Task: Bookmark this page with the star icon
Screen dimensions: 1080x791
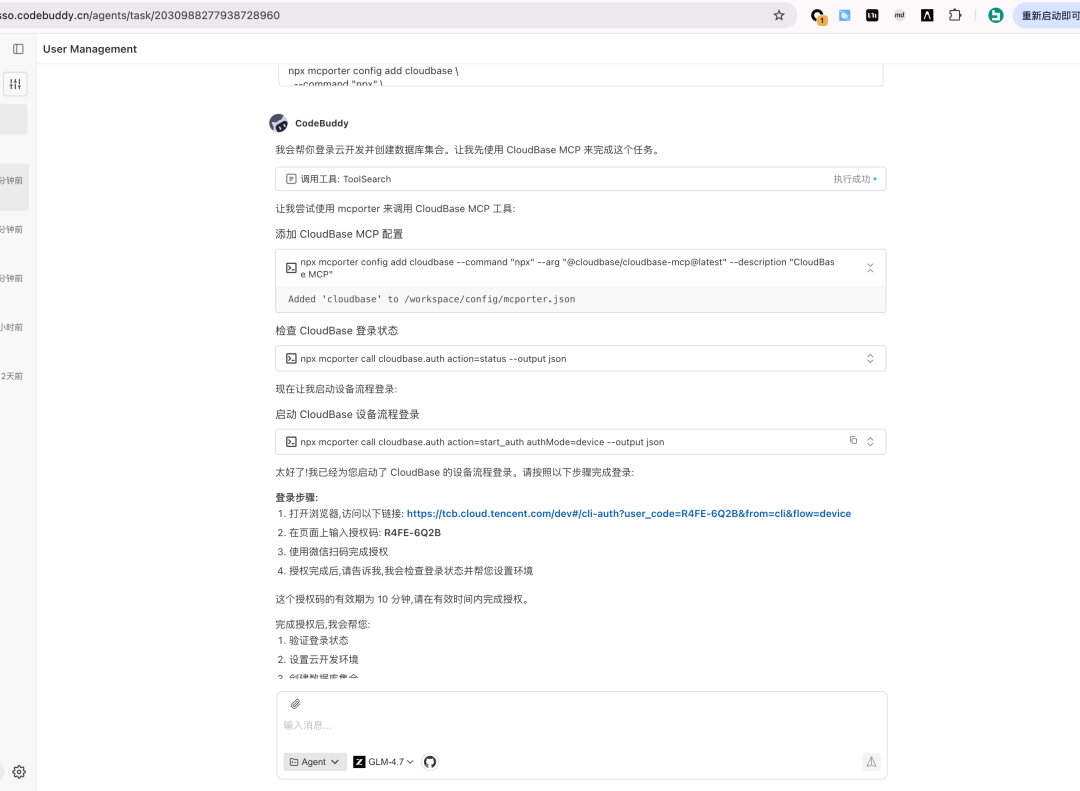Action: [779, 15]
